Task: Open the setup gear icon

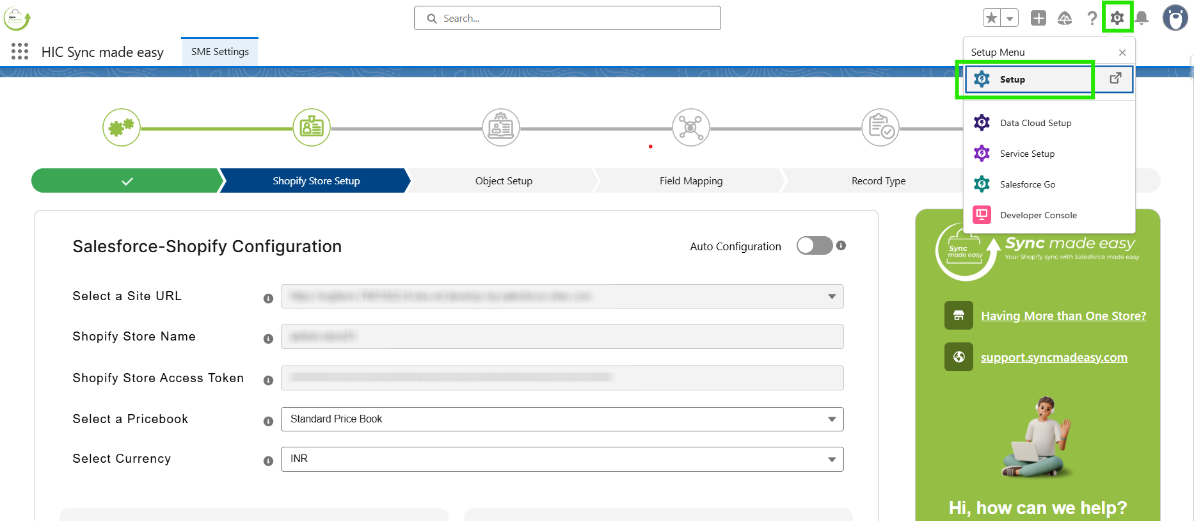Action: click(x=1117, y=18)
